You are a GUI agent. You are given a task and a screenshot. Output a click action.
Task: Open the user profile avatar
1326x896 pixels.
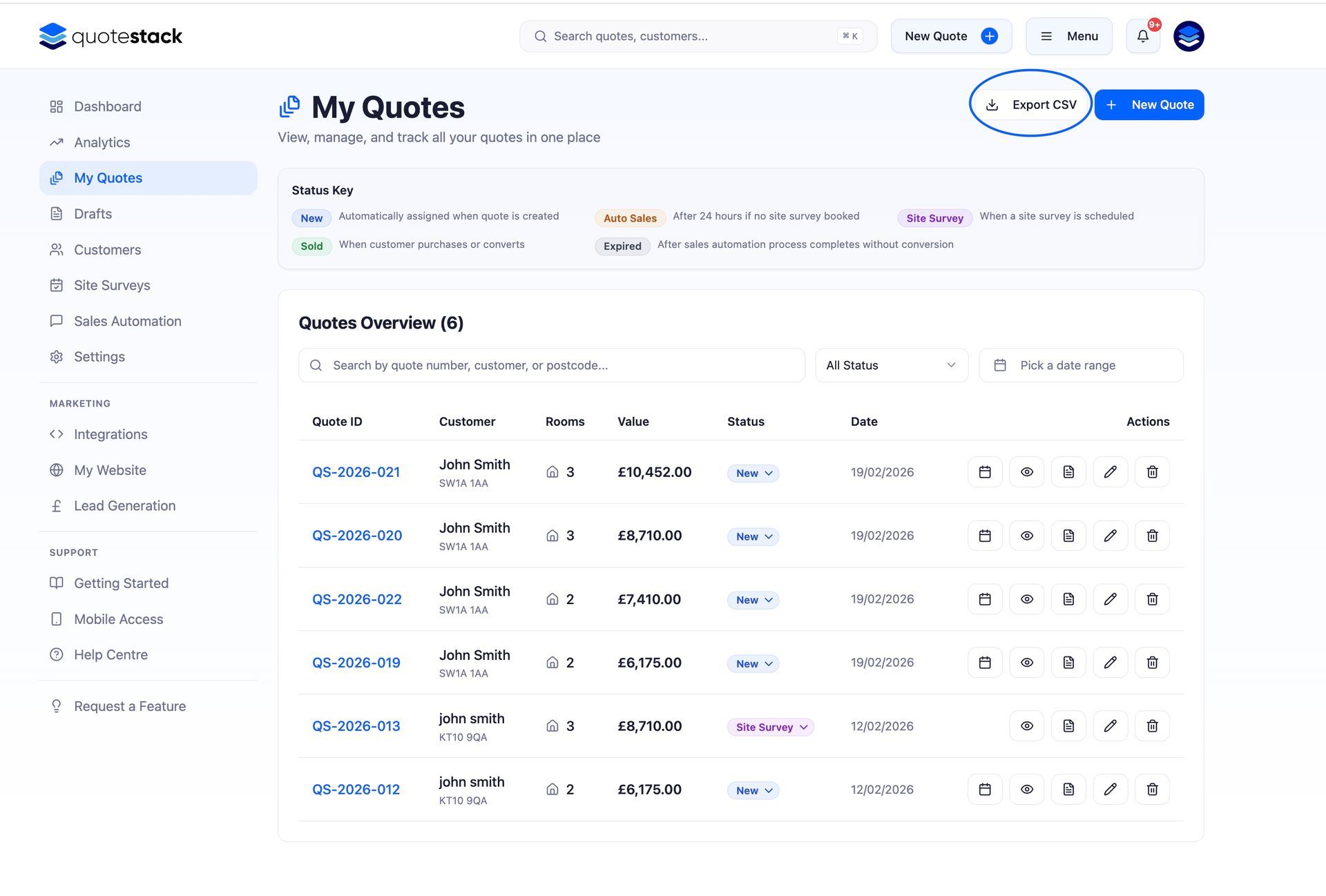(x=1188, y=36)
